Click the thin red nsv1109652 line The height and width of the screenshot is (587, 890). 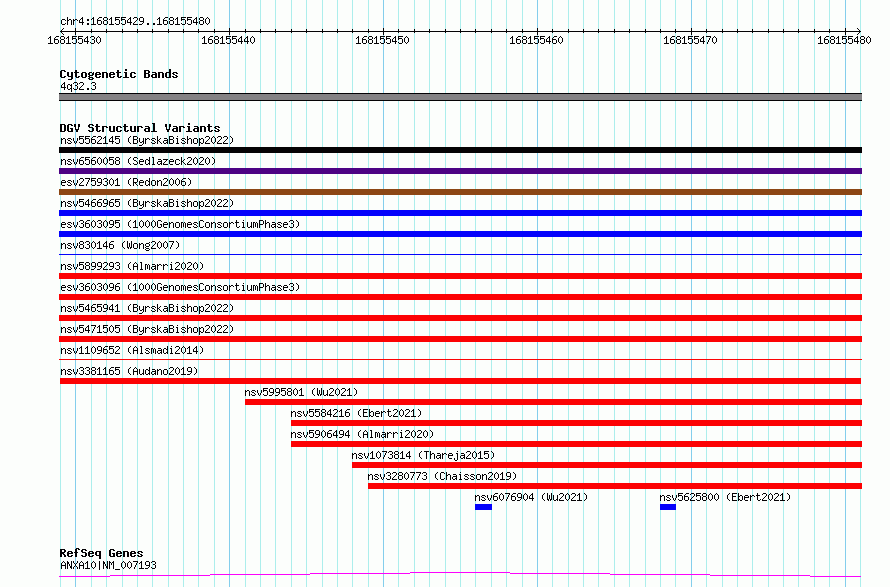(460, 359)
